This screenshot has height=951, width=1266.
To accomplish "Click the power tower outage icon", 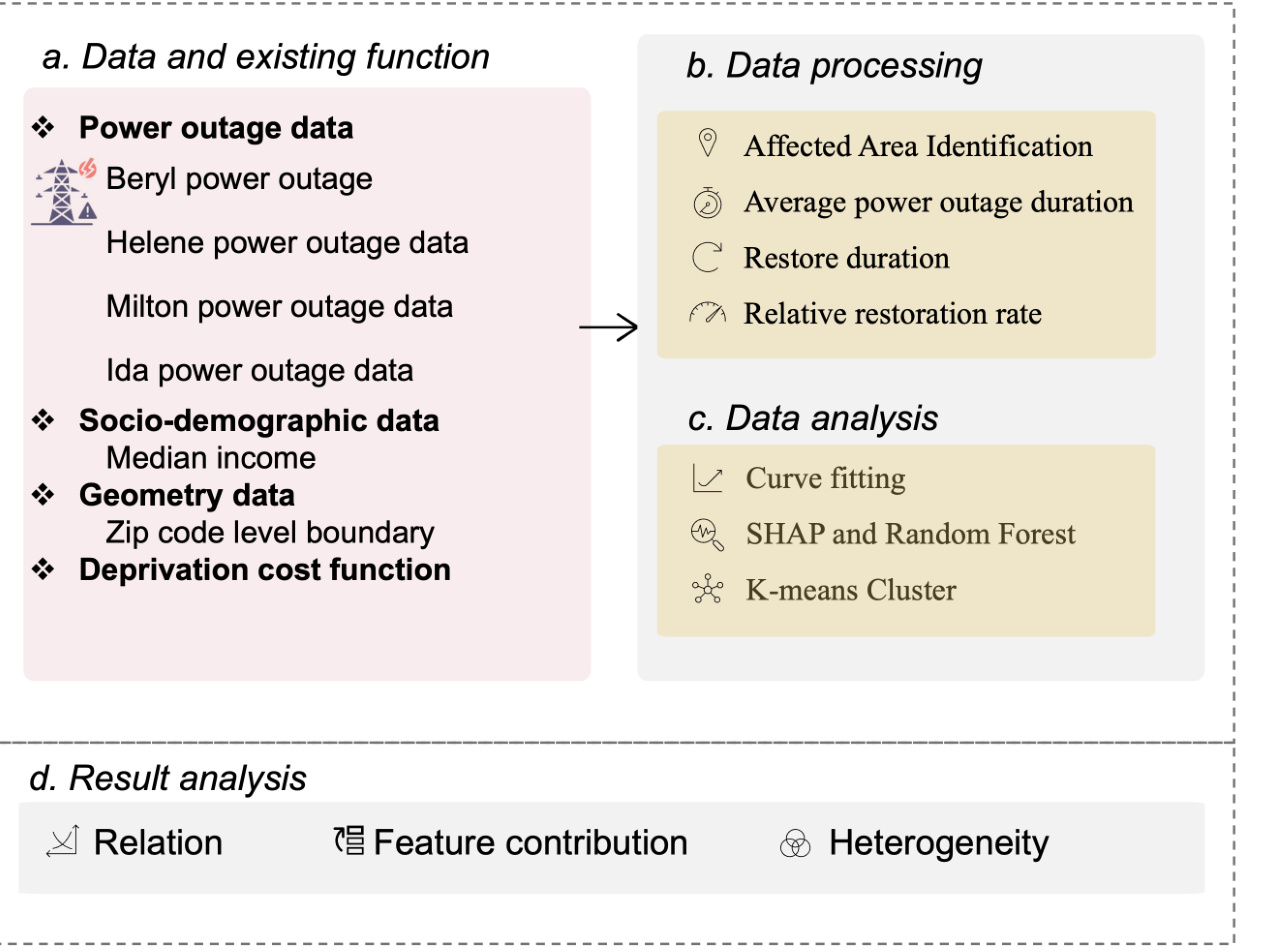I will click(64, 191).
